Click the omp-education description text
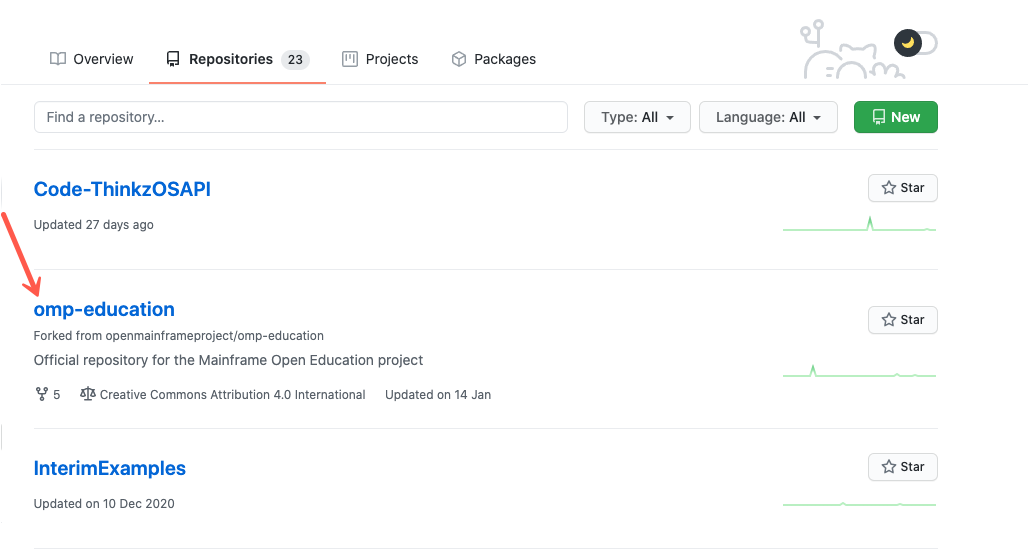This screenshot has height=549, width=1028. point(228,360)
